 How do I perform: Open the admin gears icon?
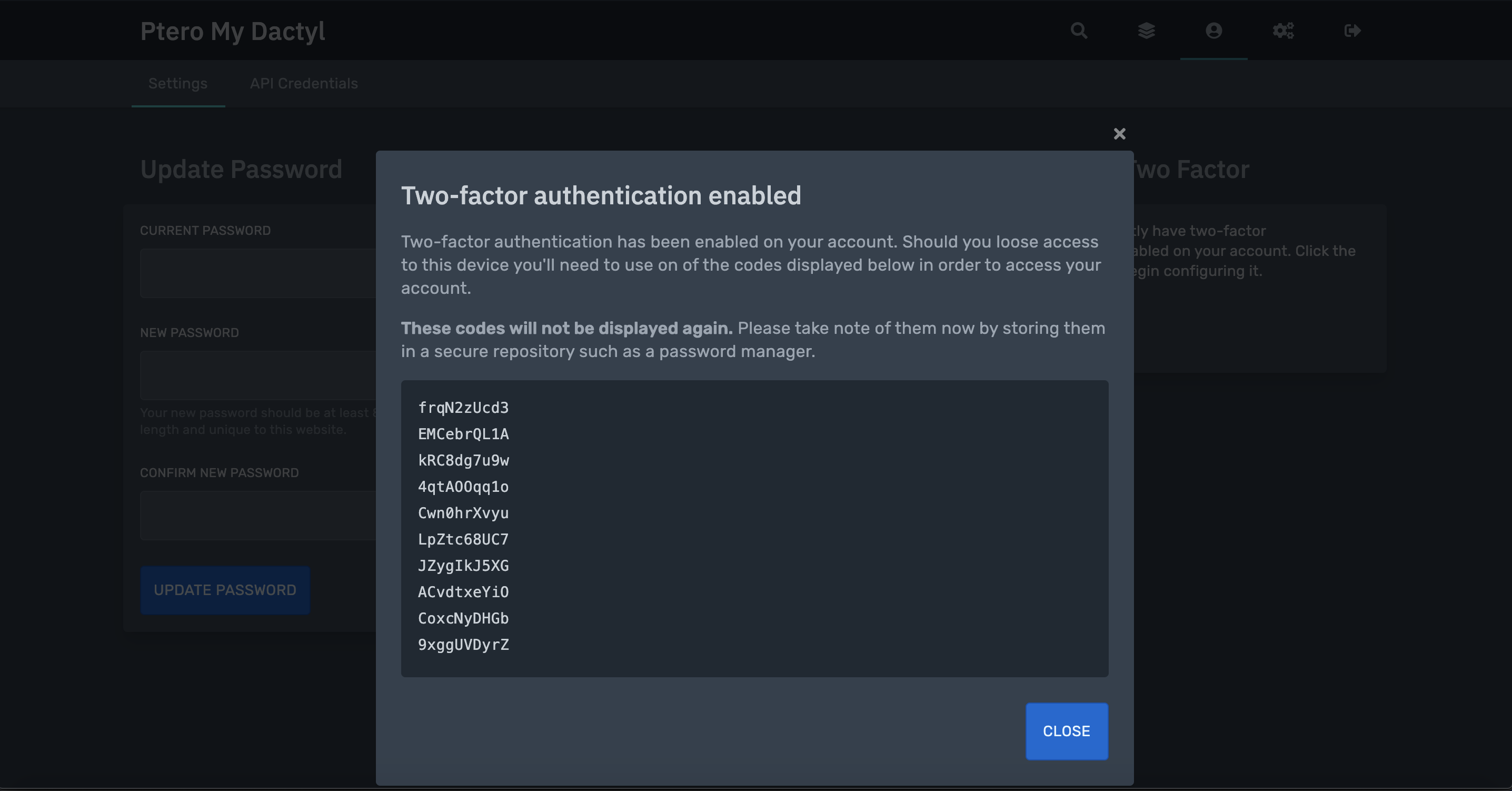pos(1283,31)
